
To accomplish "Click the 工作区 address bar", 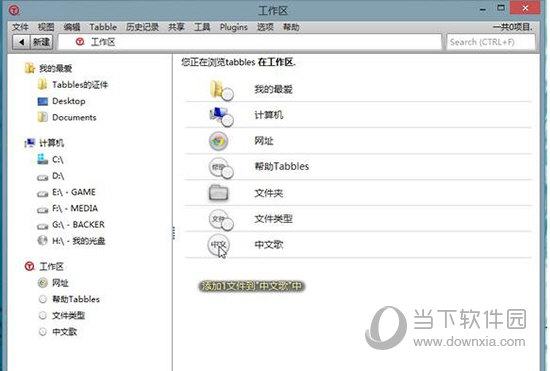I will click(250, 42).
